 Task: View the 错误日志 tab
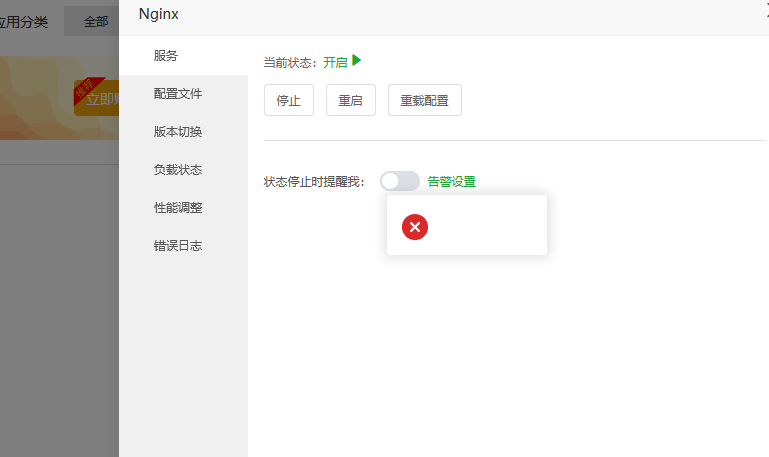(183, 246)
